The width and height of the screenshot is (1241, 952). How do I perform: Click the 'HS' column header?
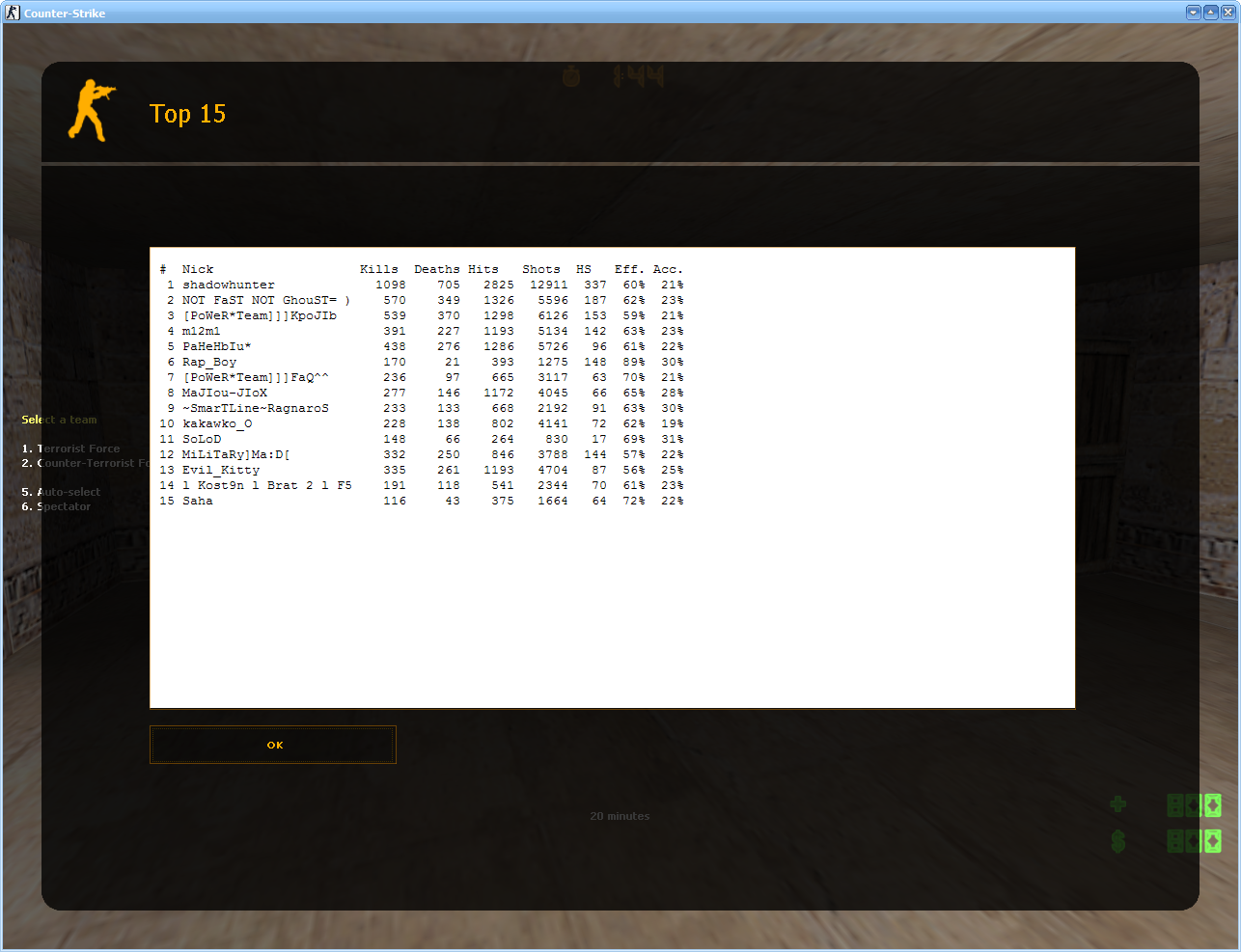pos(584,269)
